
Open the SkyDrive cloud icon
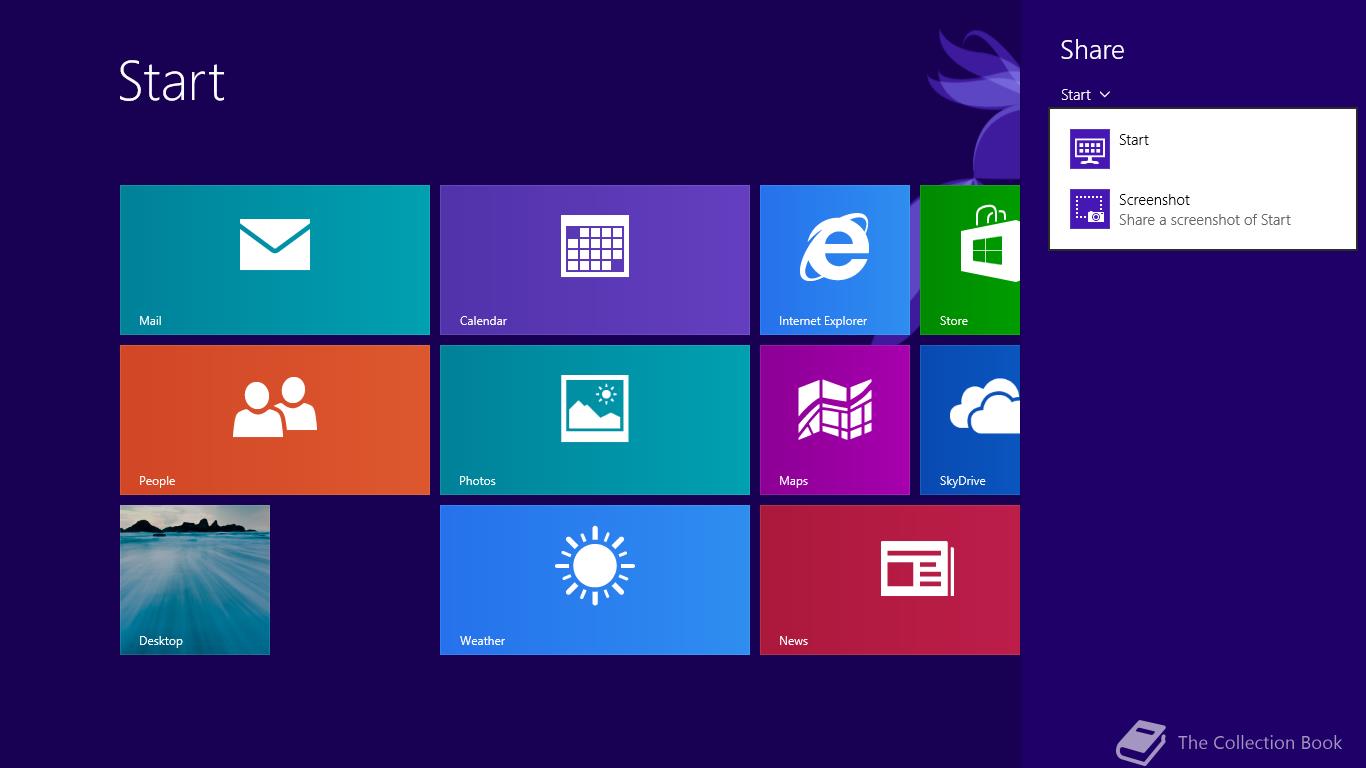pos(985,407)
